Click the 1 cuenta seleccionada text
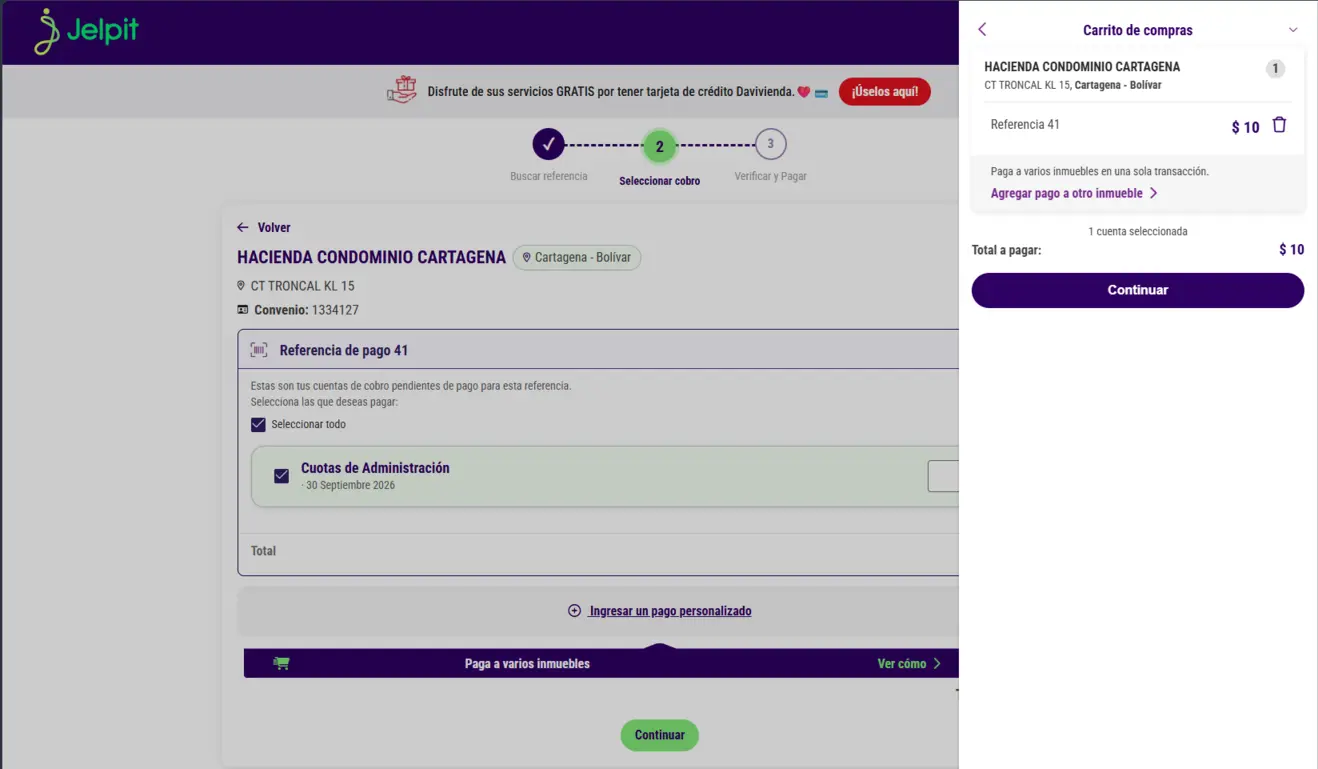 click(1138, 231)
